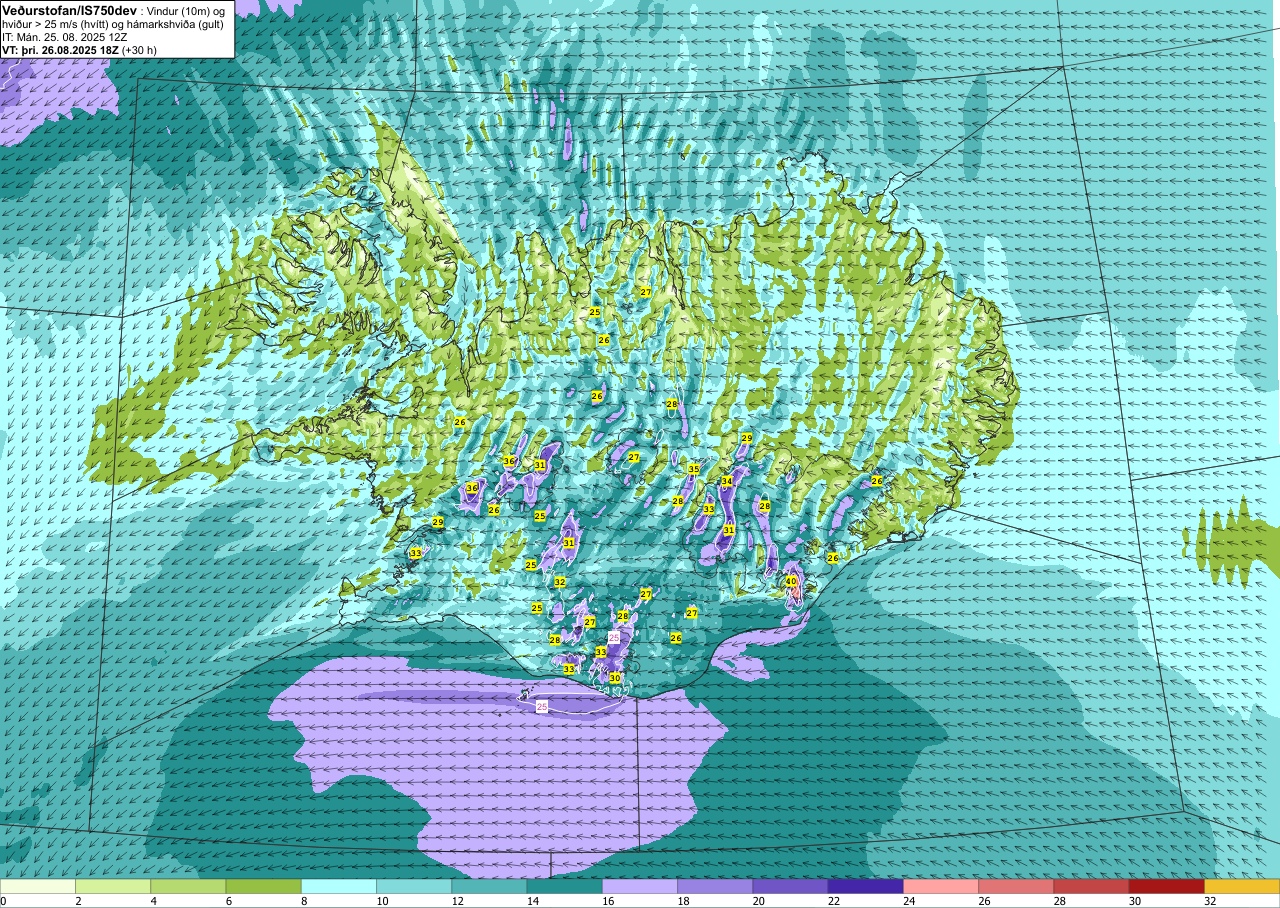Viewport: 1280px width, 908px height.
Task: Click the Veðurstofan/IS750dev title text
Action: pyautogui.click(x=69, y=10)
